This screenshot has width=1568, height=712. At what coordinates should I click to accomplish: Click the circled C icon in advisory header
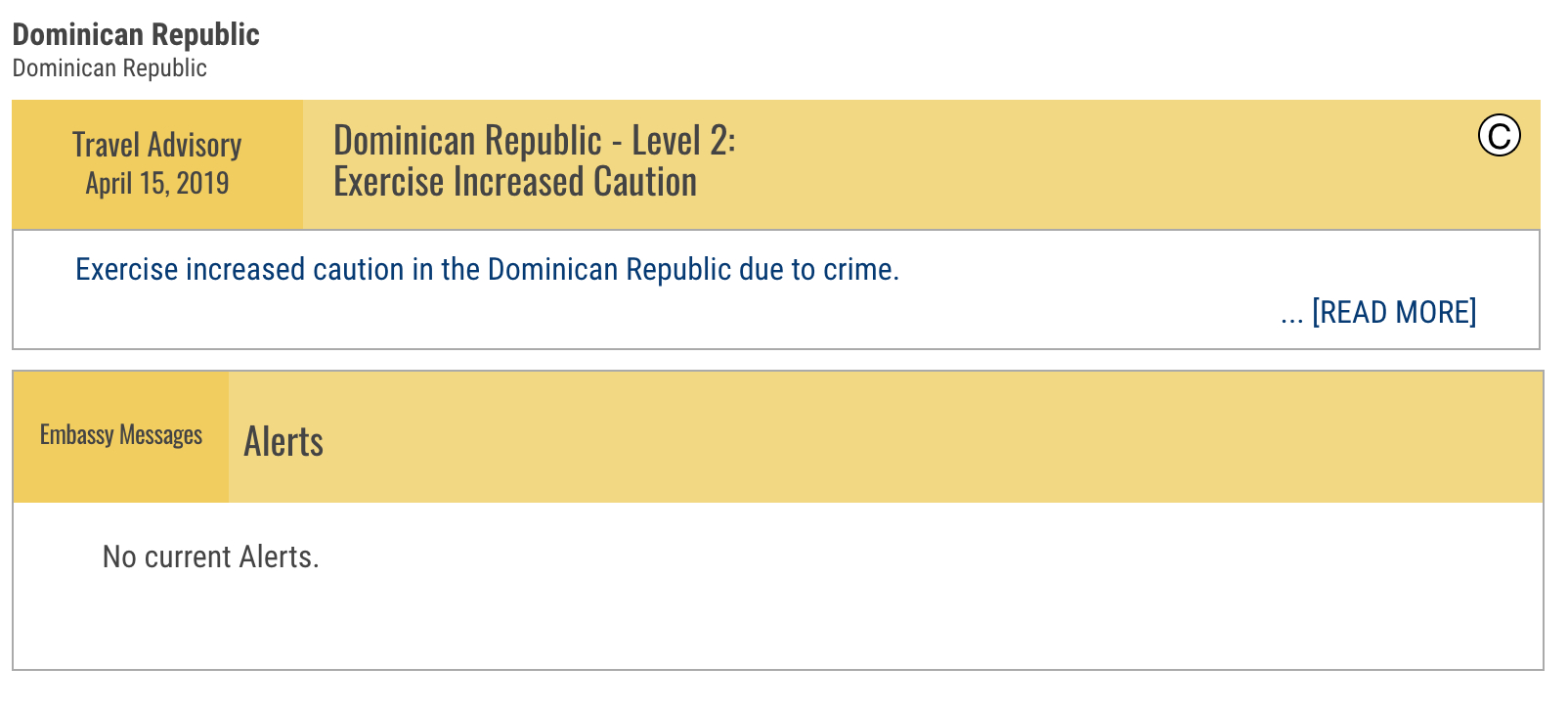(1499, 135)
